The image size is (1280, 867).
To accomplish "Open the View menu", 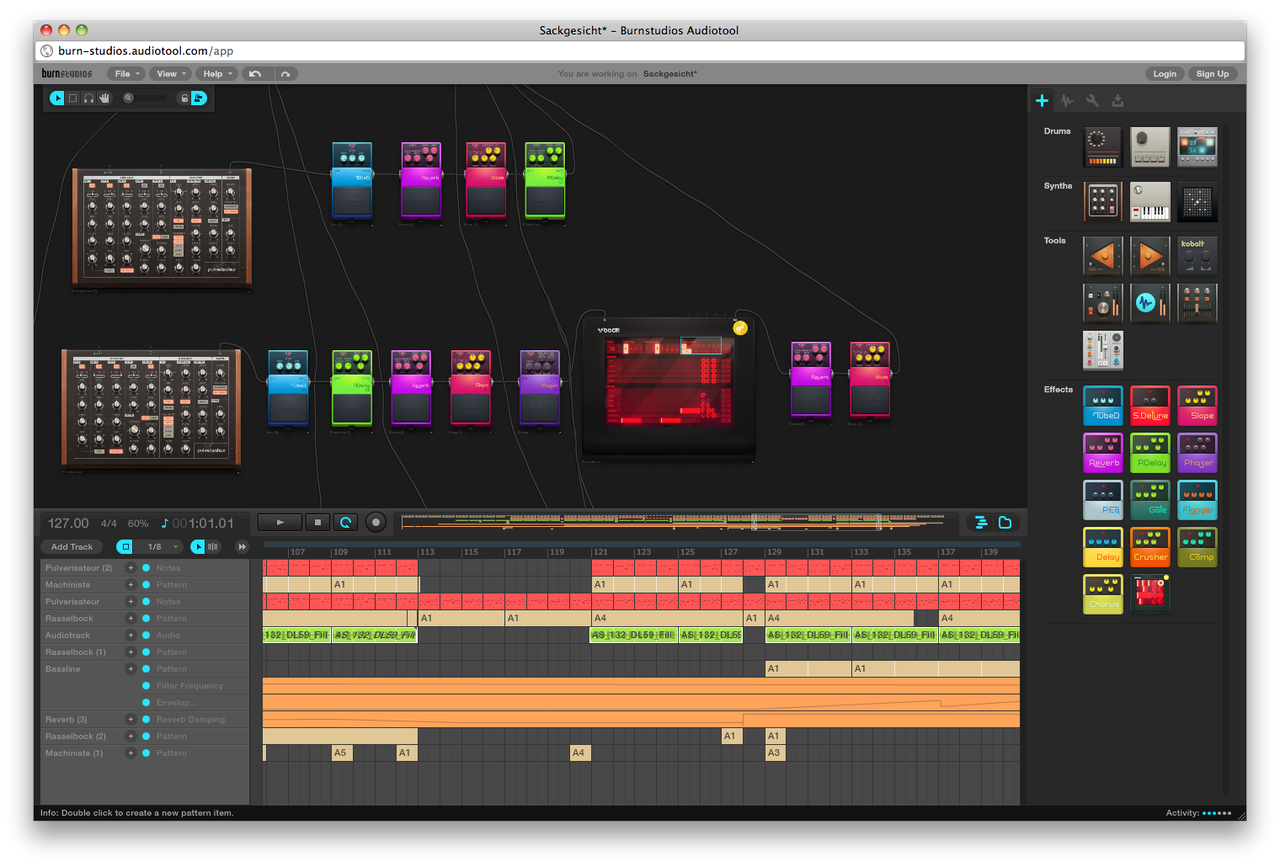I will (169, 74).
